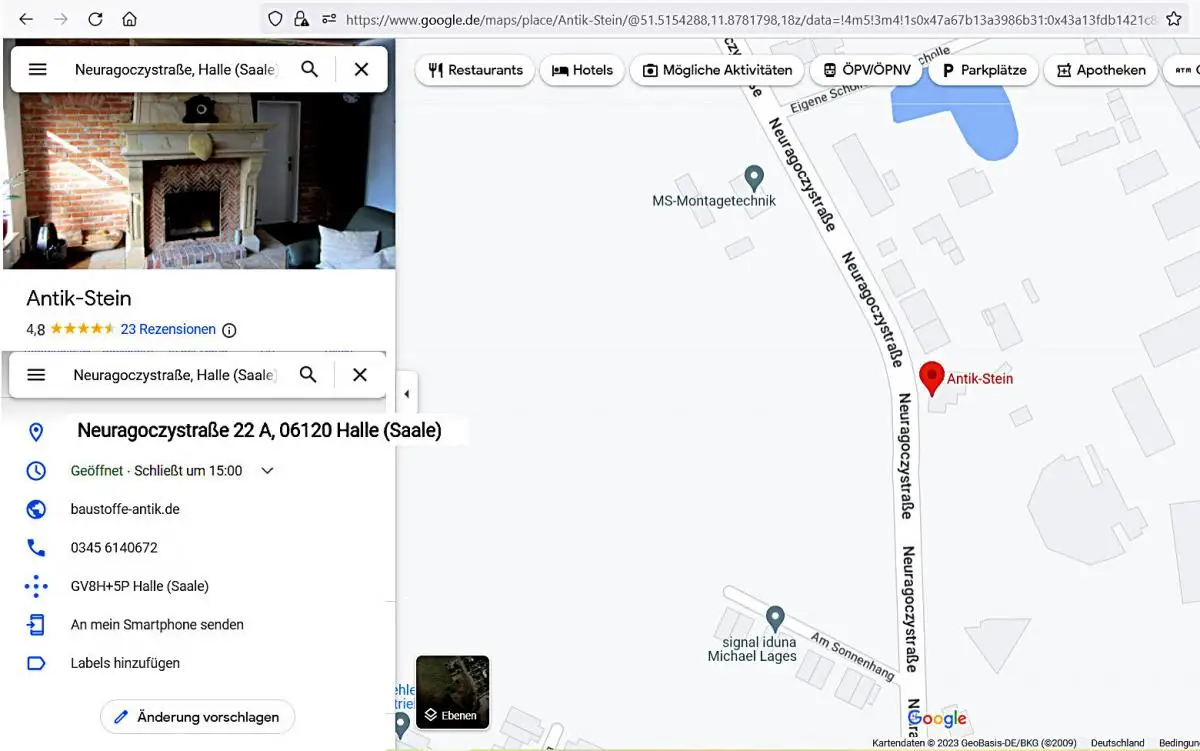This screenshot has width=1200, height=751.
Task: Visit the baustoffe-antik.de website link
Action: click(x=125, y=509)
